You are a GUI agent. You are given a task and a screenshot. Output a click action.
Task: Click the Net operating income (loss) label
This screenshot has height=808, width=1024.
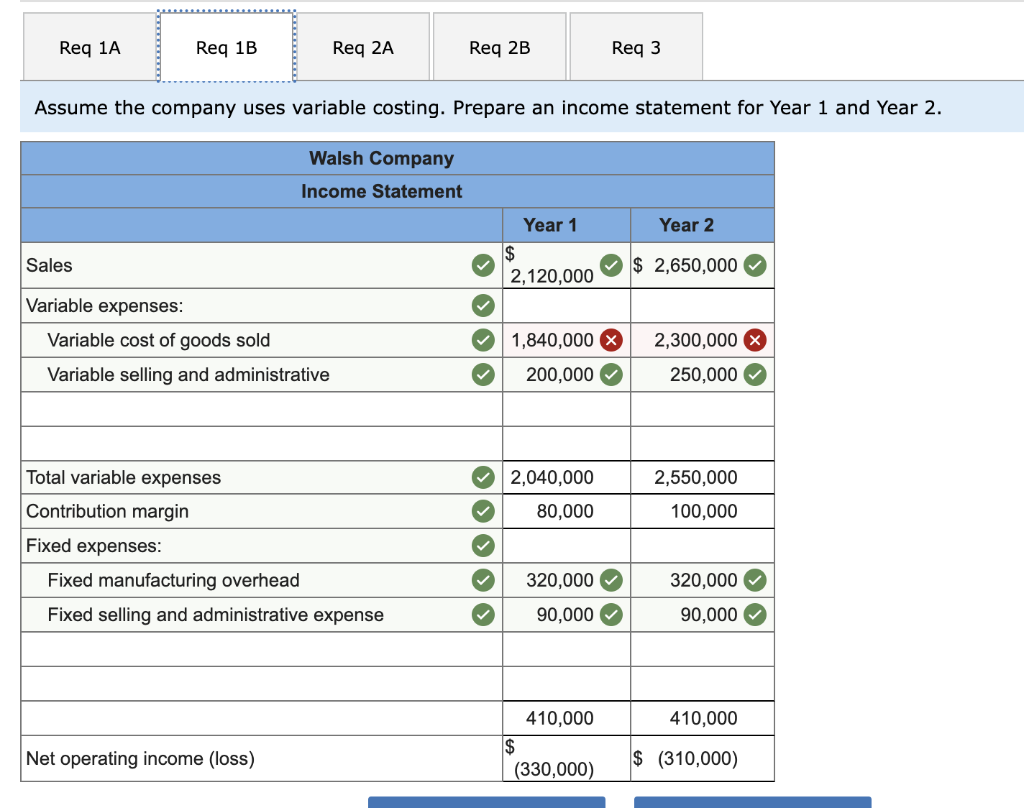pyautogui.click(x=140, y=758)
